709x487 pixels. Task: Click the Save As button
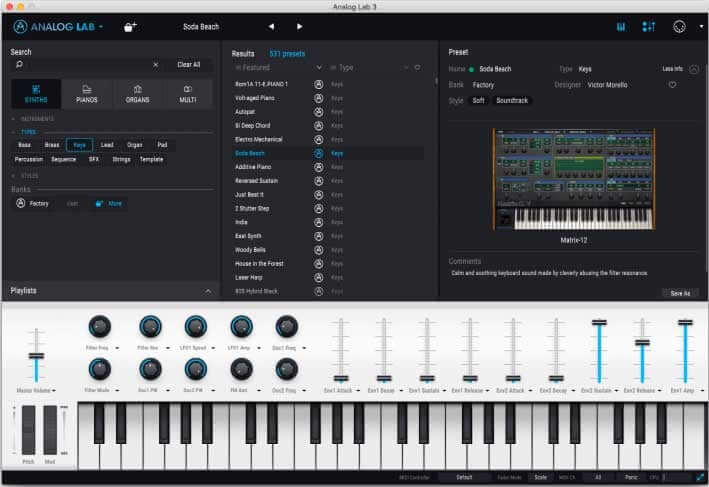click(679, 293)
